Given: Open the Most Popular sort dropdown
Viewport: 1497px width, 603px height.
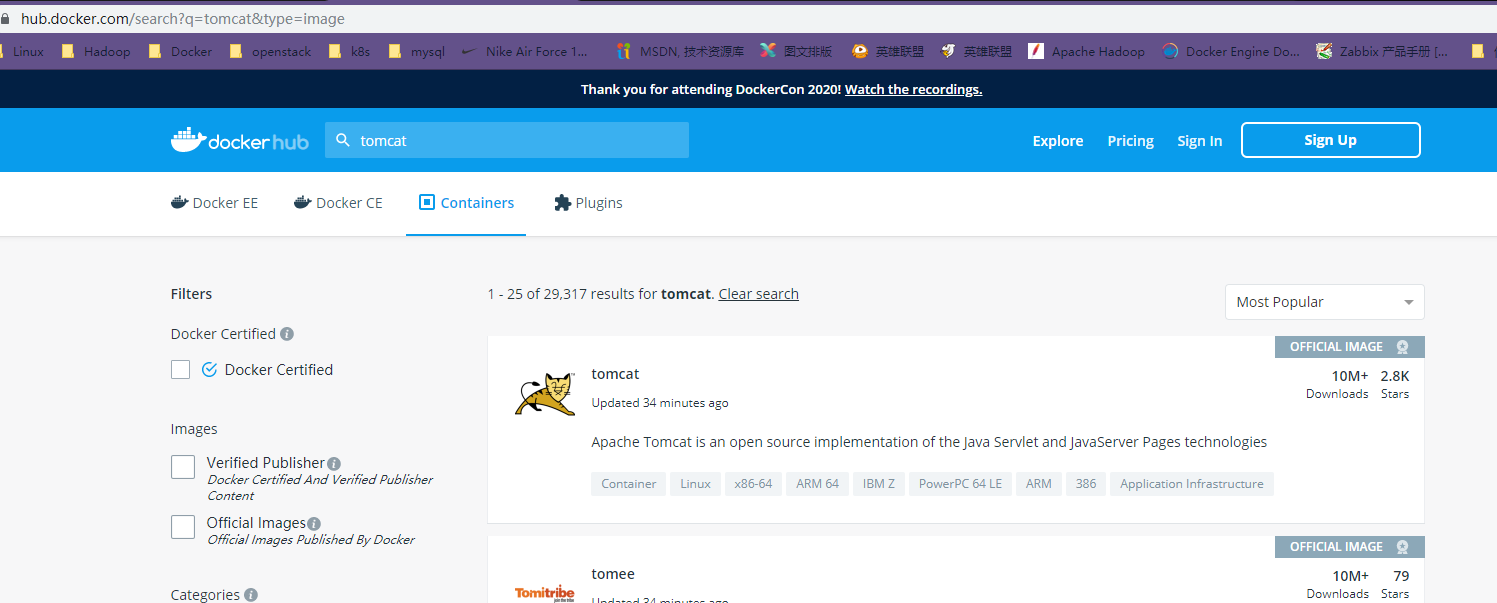Looking at the screenshot, I should pyautogui.click(x=1325, y=302).
